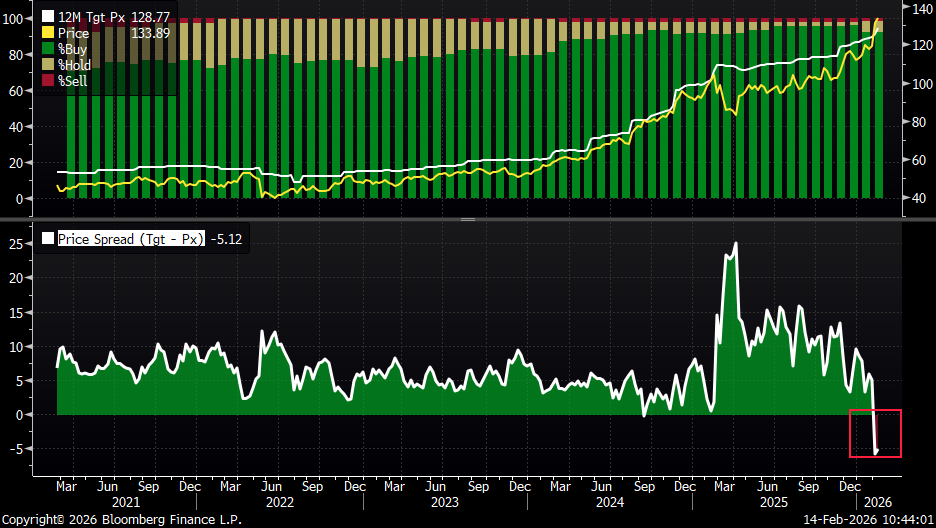Click the panel divider grip handle
Screen dimensions: 936x528
[468, 220]
